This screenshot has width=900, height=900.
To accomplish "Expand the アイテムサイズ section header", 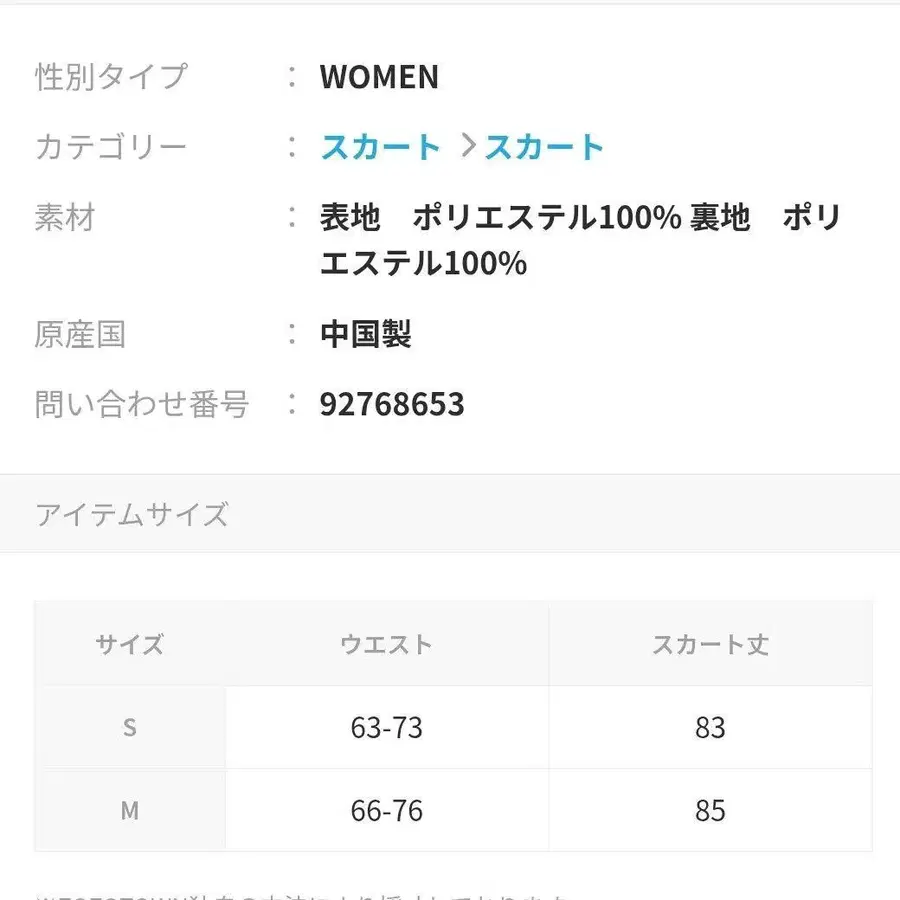I will [131, 513].
